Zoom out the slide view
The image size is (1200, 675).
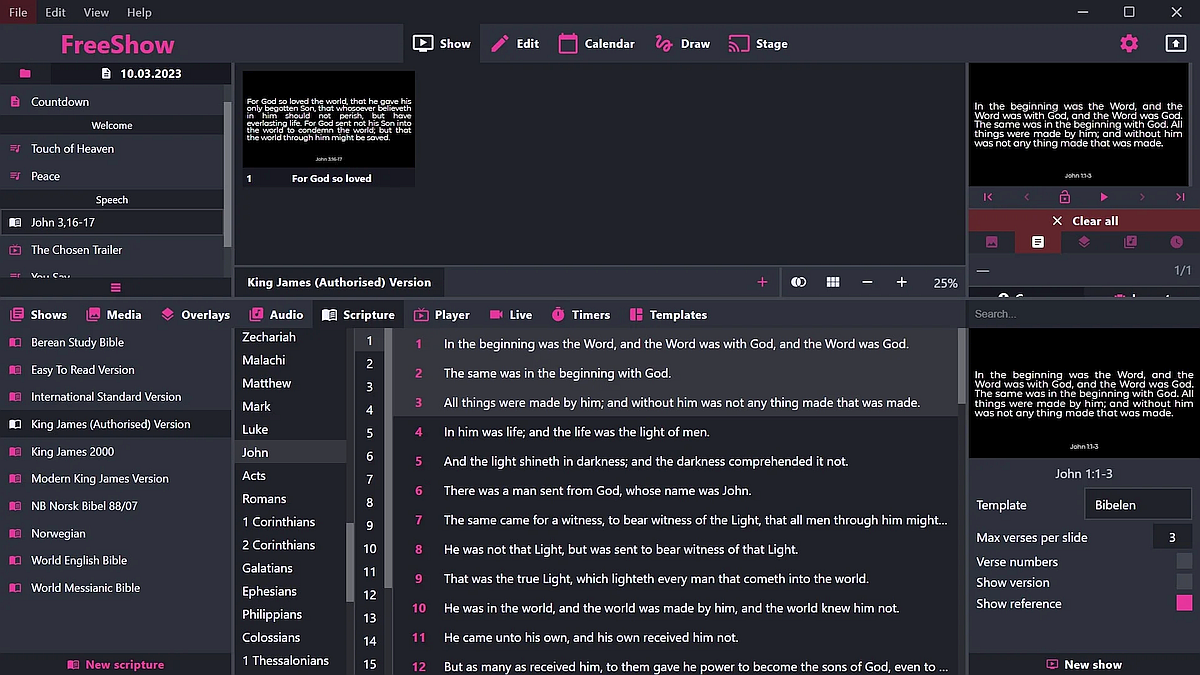point(867,282)
